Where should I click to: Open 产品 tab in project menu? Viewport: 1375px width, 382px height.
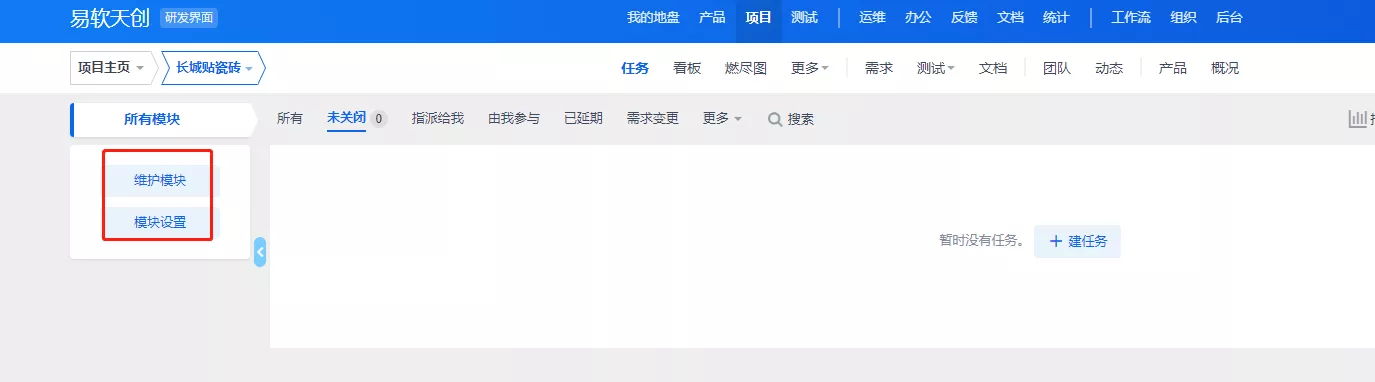(x=1173, y=68)
